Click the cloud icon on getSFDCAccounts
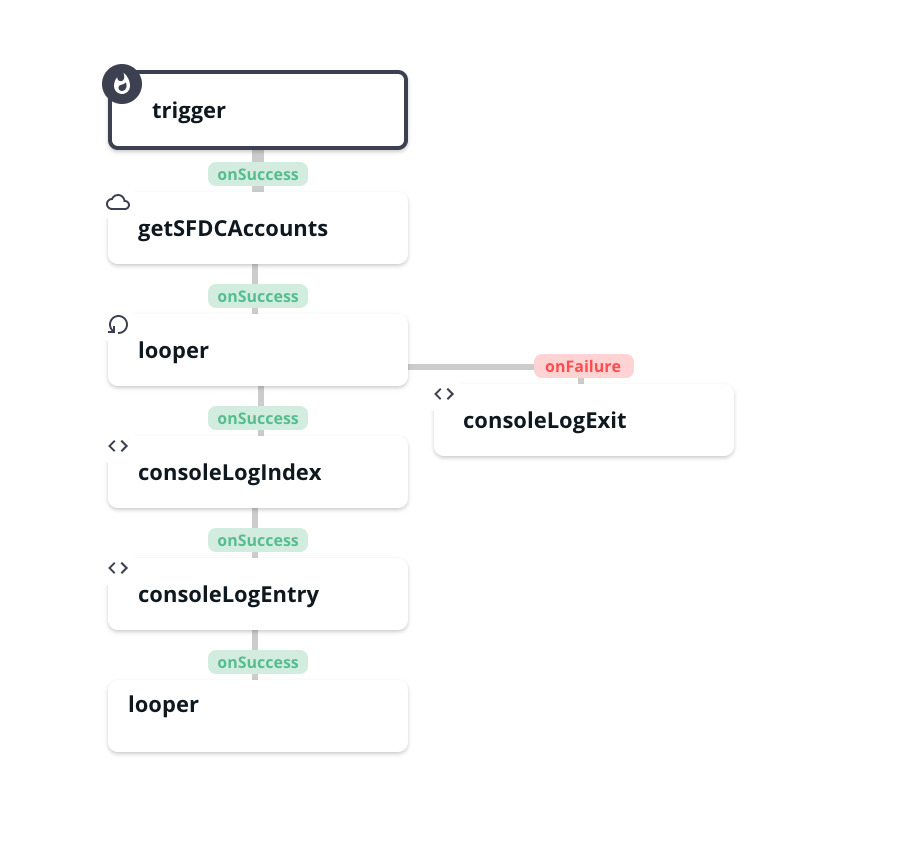Screen dimensions: 910x846 (x=118, y=203)
